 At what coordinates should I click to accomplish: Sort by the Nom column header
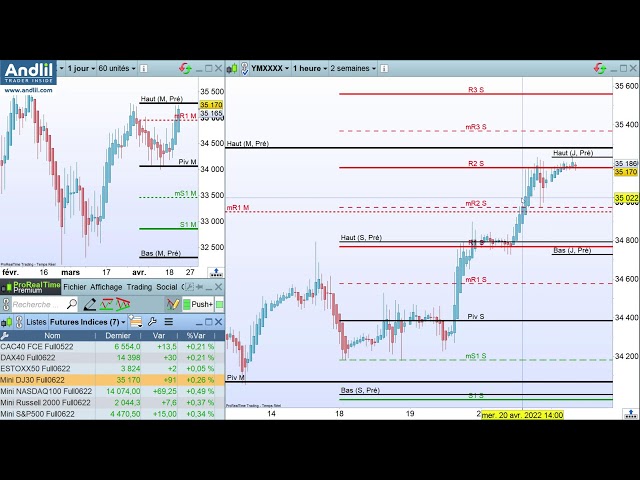(52, 336)
